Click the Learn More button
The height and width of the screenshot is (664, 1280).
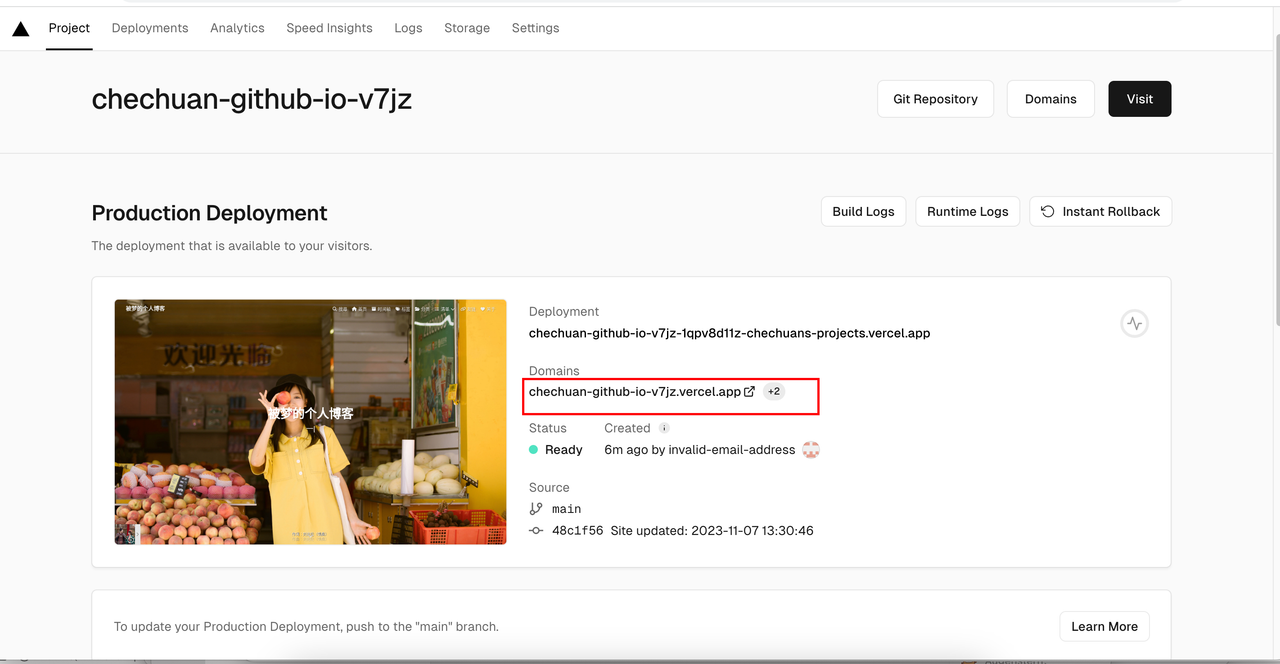1105,626
